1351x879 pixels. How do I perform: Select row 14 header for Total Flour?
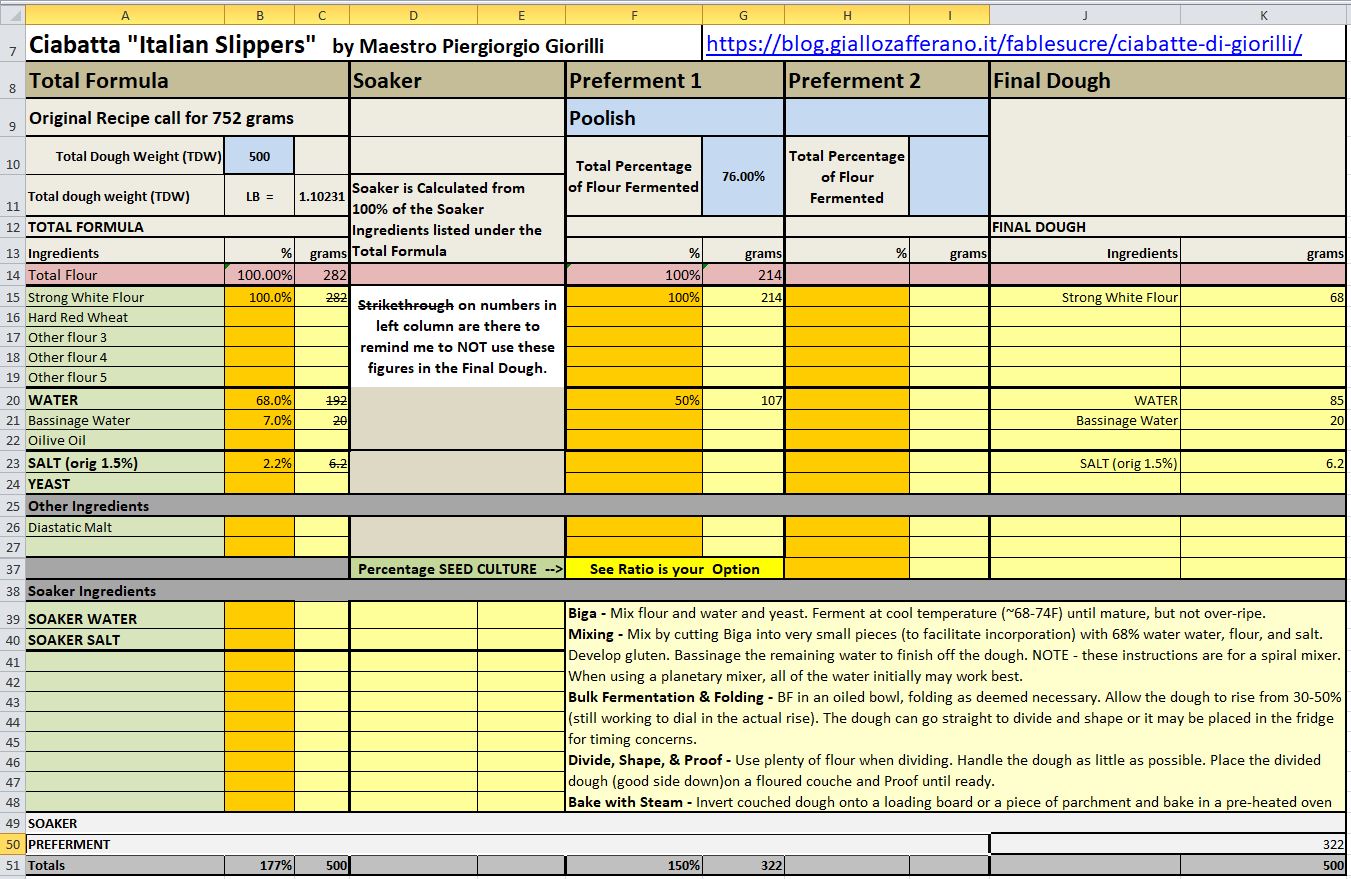12,275
